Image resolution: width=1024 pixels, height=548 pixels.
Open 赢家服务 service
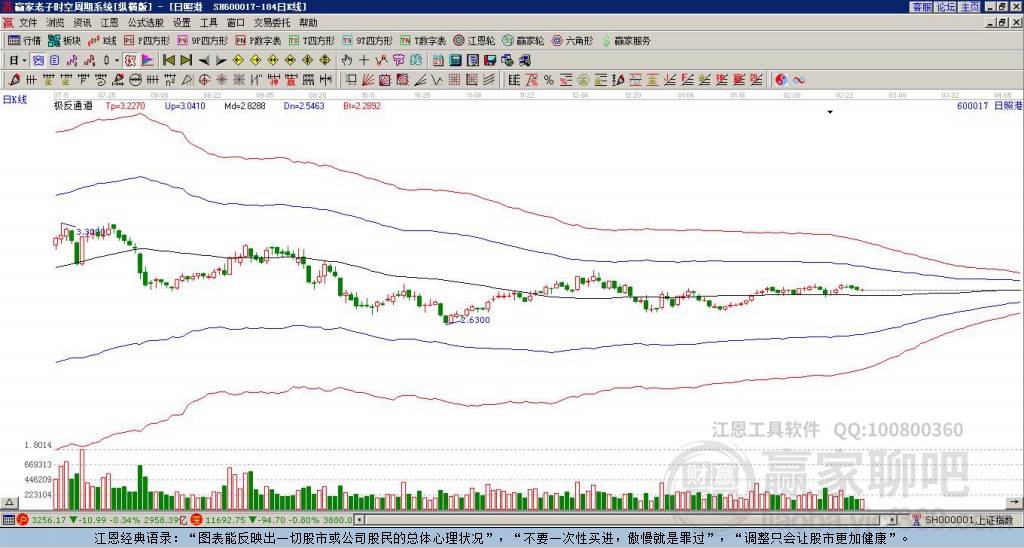(x=626, y=40)
